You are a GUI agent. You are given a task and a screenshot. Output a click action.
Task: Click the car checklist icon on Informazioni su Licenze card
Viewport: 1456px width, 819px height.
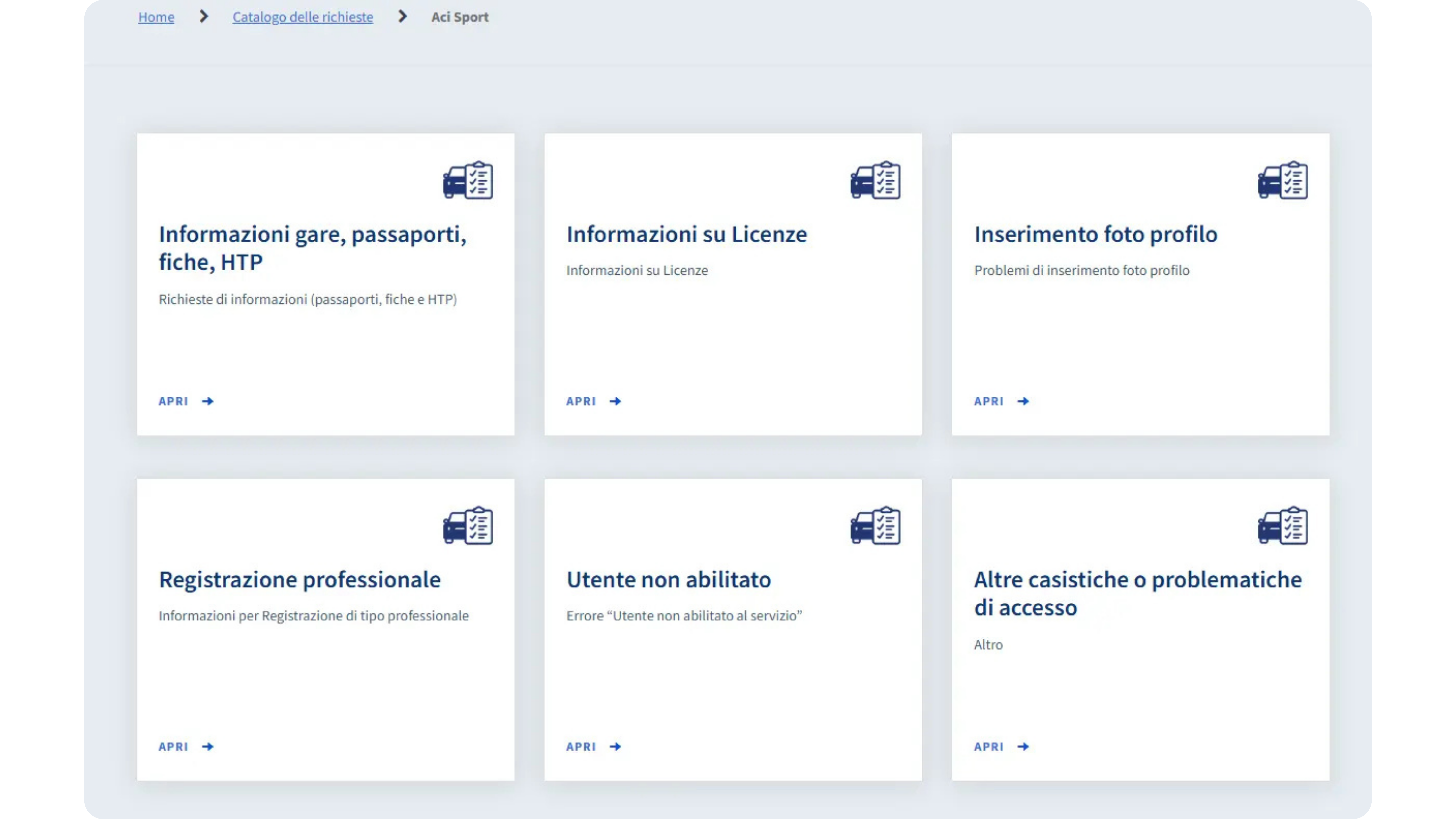pos(875,180)
